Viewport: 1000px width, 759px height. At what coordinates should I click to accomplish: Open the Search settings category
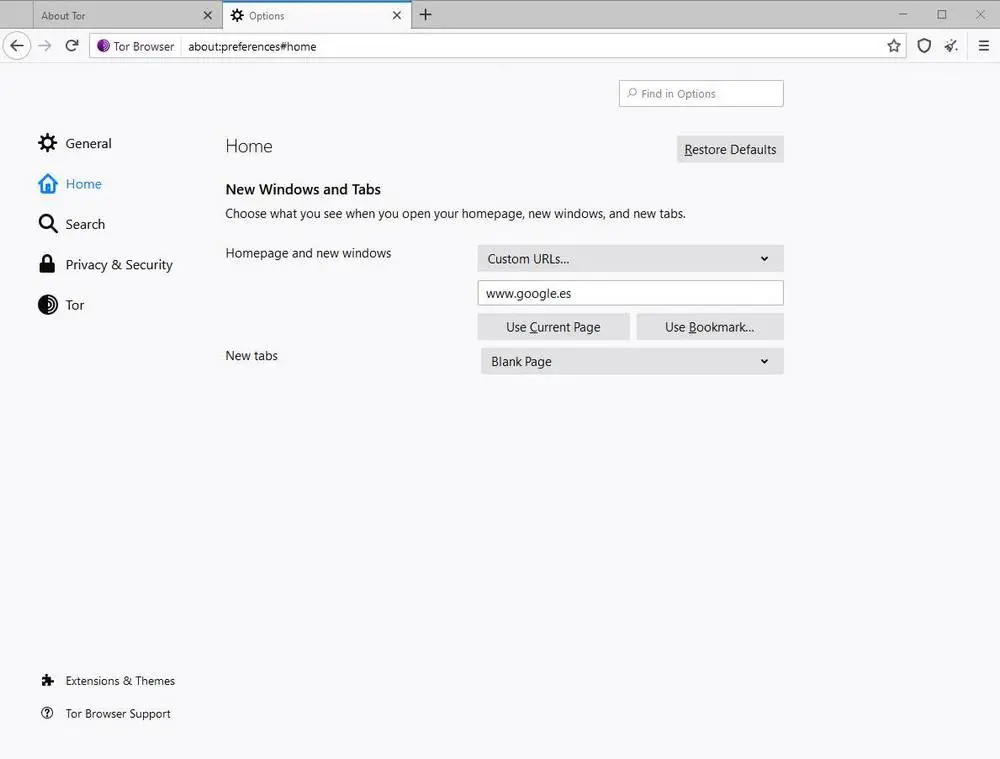(x=72, y=225)
